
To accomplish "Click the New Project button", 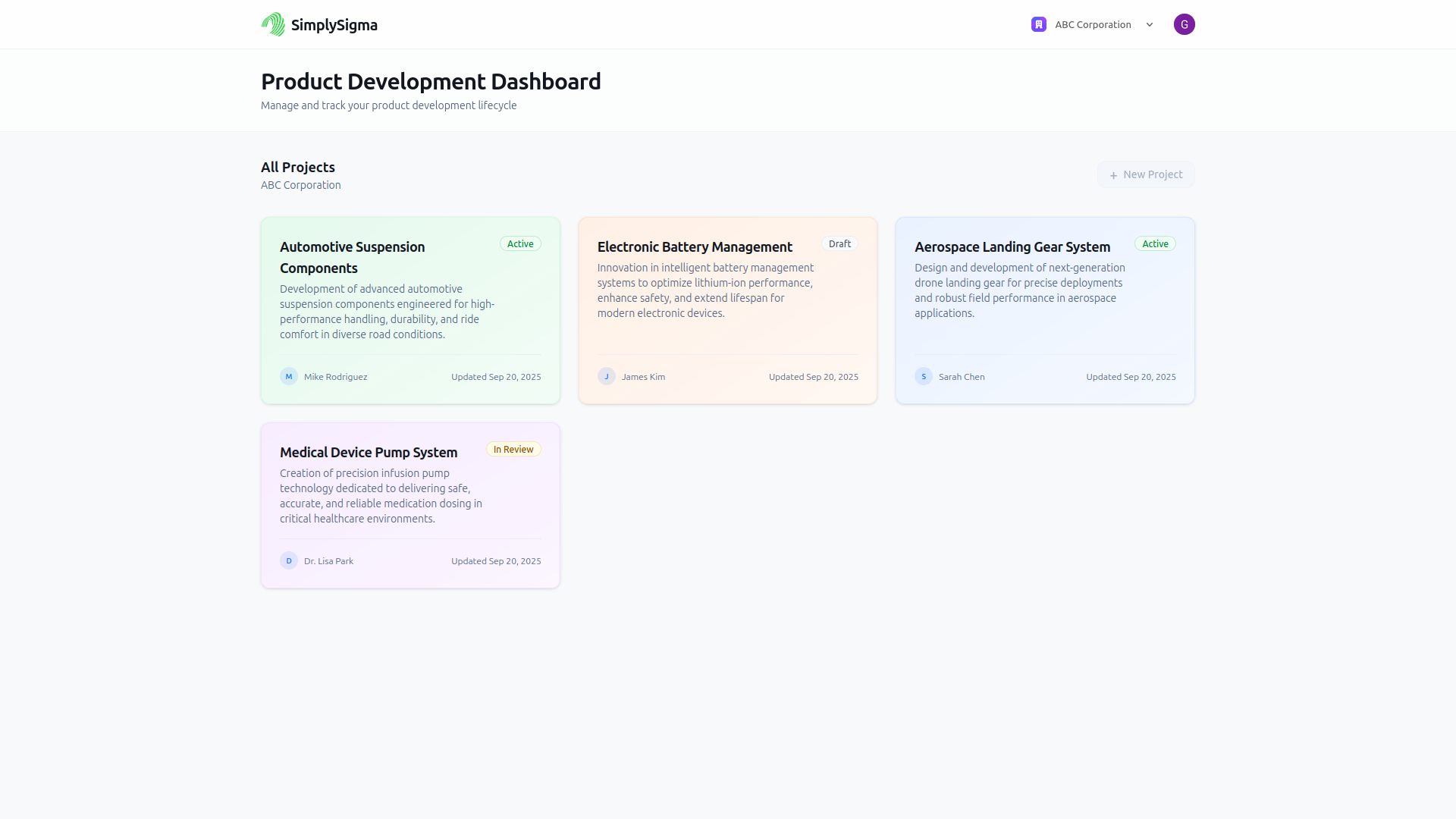I will click(1146, 174).
